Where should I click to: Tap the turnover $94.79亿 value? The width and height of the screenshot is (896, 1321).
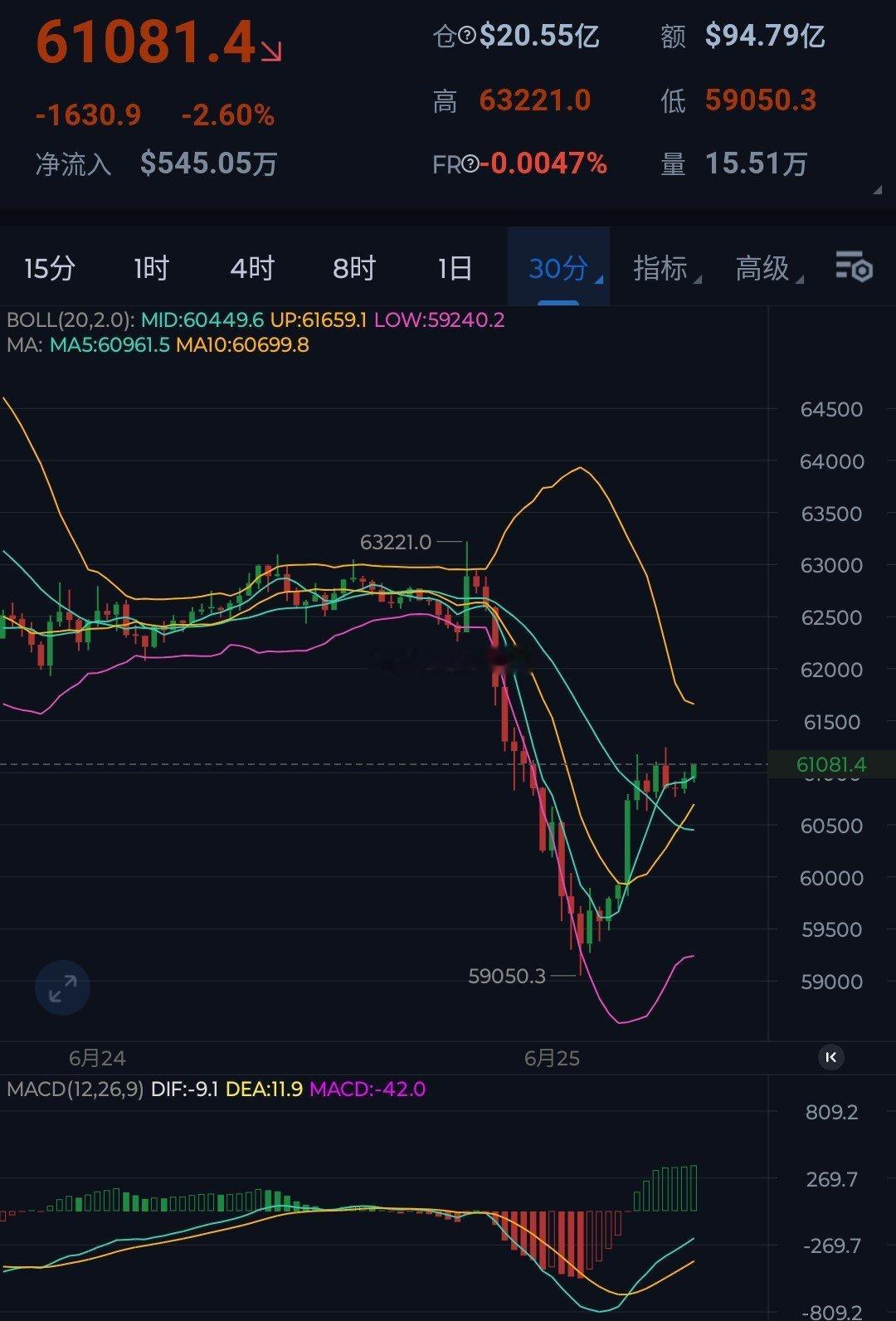(765, 36)
